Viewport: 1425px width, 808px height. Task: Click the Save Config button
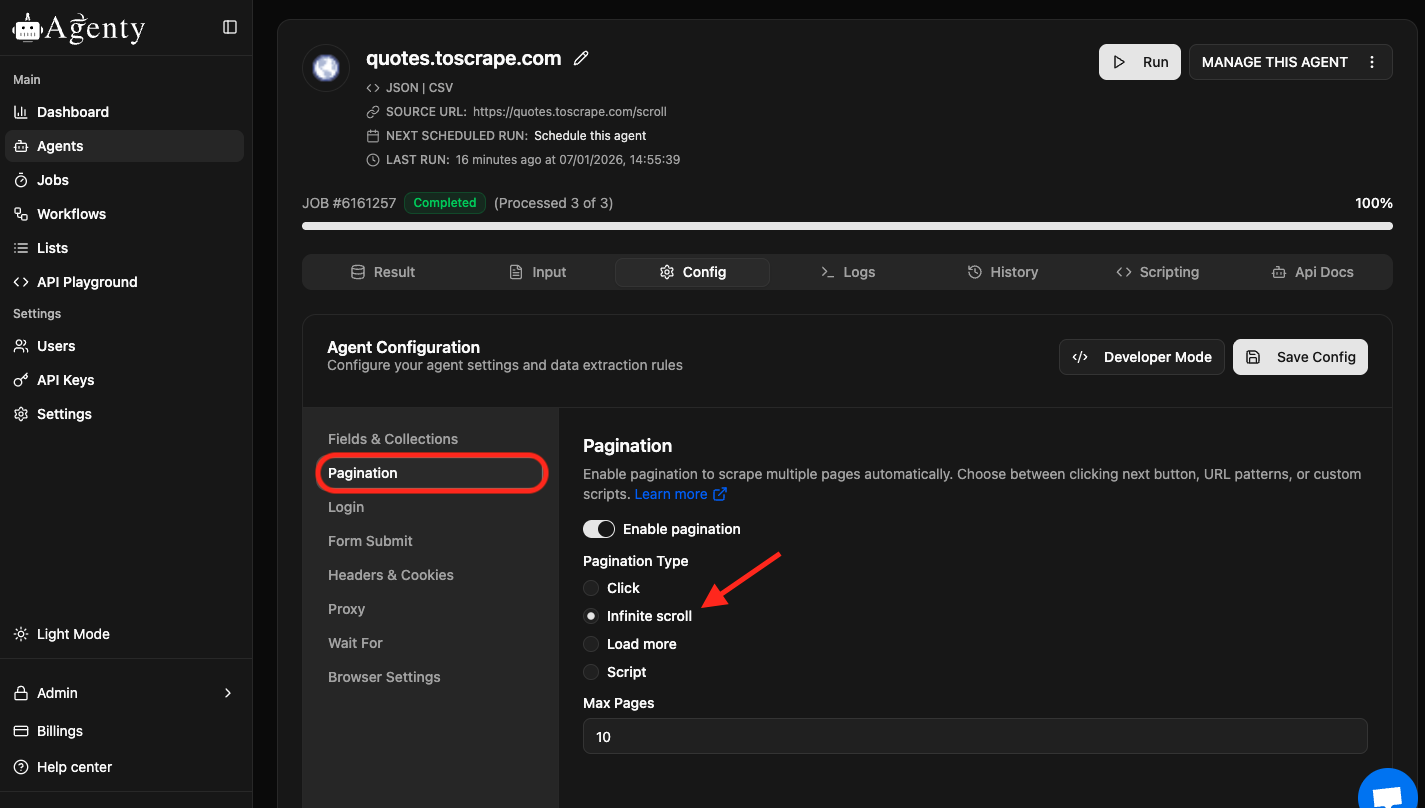click(x=1300, y=357)
